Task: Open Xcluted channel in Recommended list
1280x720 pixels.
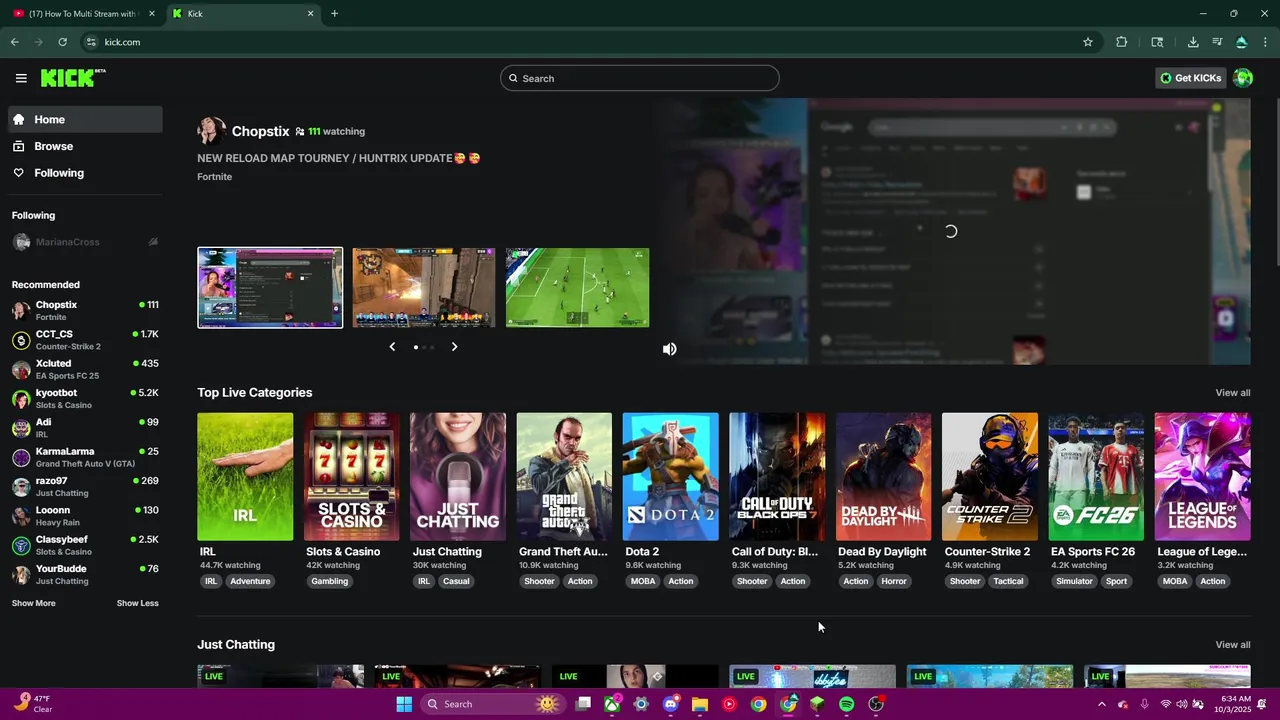Action: [85, 369]
